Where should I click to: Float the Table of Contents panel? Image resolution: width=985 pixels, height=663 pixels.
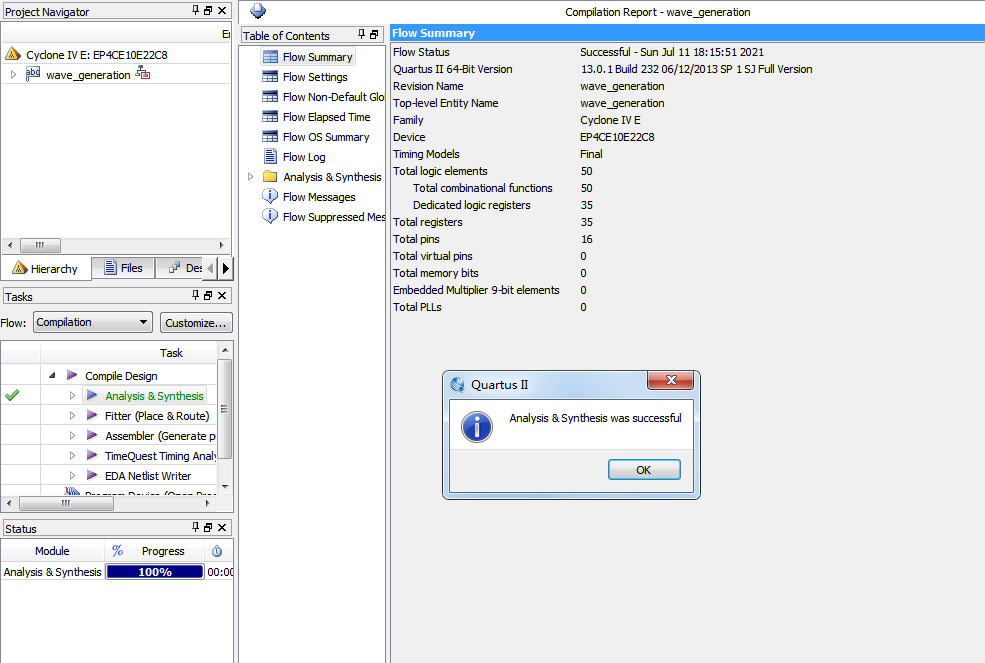374,35
